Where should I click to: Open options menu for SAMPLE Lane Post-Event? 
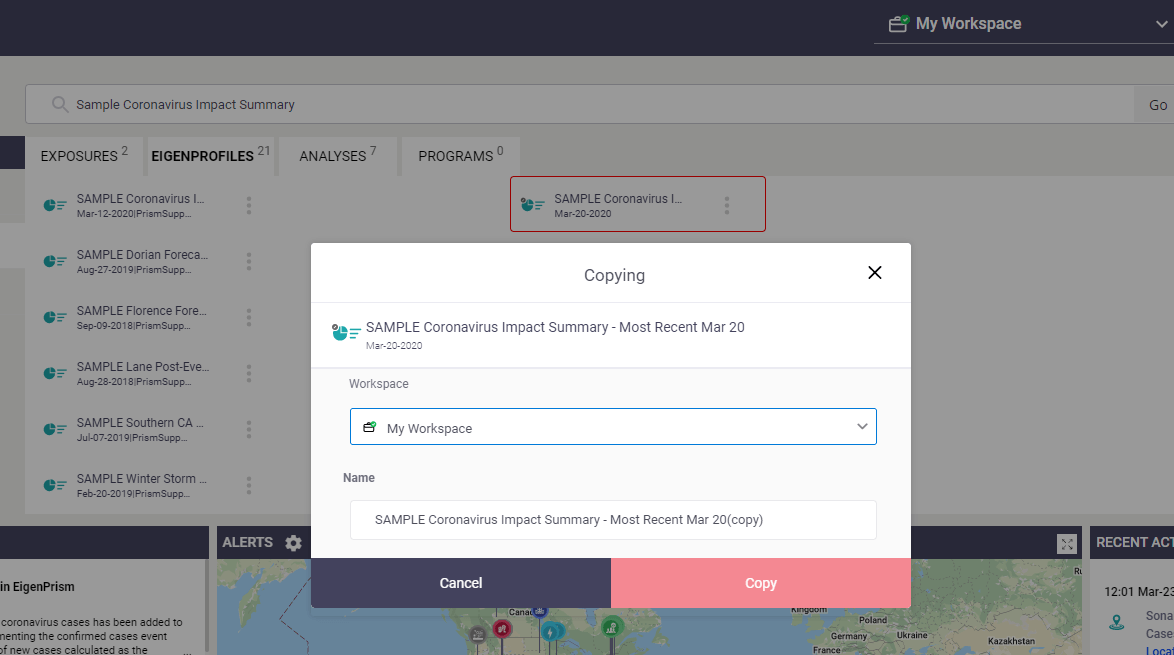click(x=249, y=374)
